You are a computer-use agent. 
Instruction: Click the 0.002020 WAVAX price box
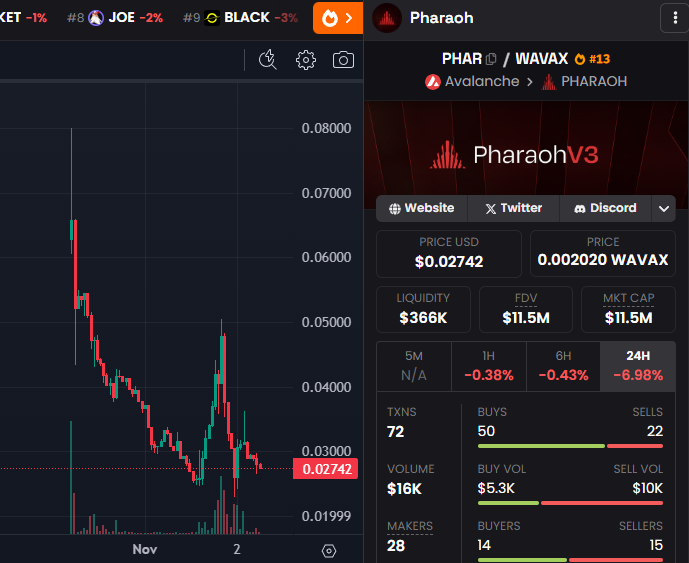(602, 254)
